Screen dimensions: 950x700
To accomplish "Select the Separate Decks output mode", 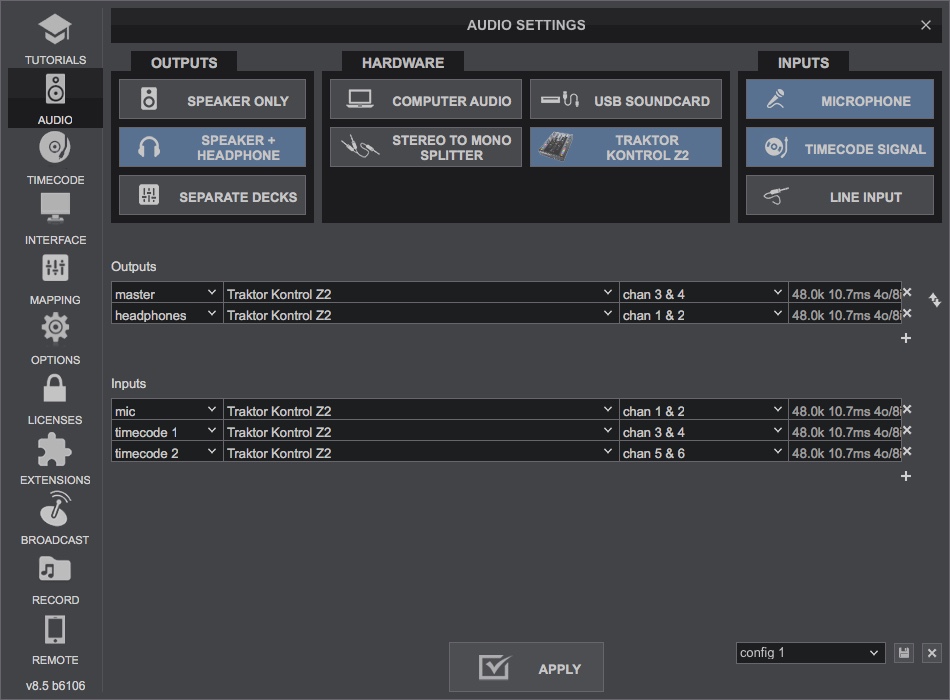I will click(212, 195).
